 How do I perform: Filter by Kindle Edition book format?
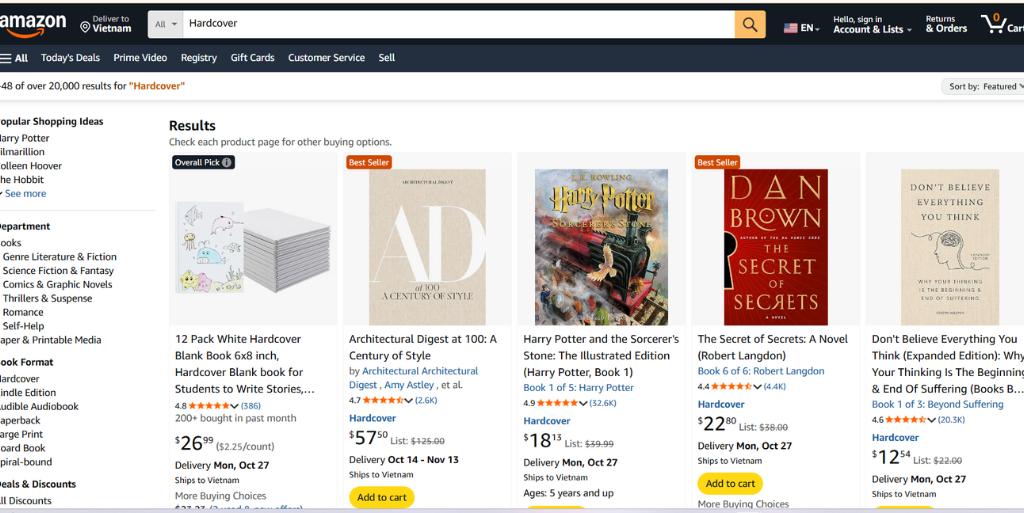click(28, 393)
